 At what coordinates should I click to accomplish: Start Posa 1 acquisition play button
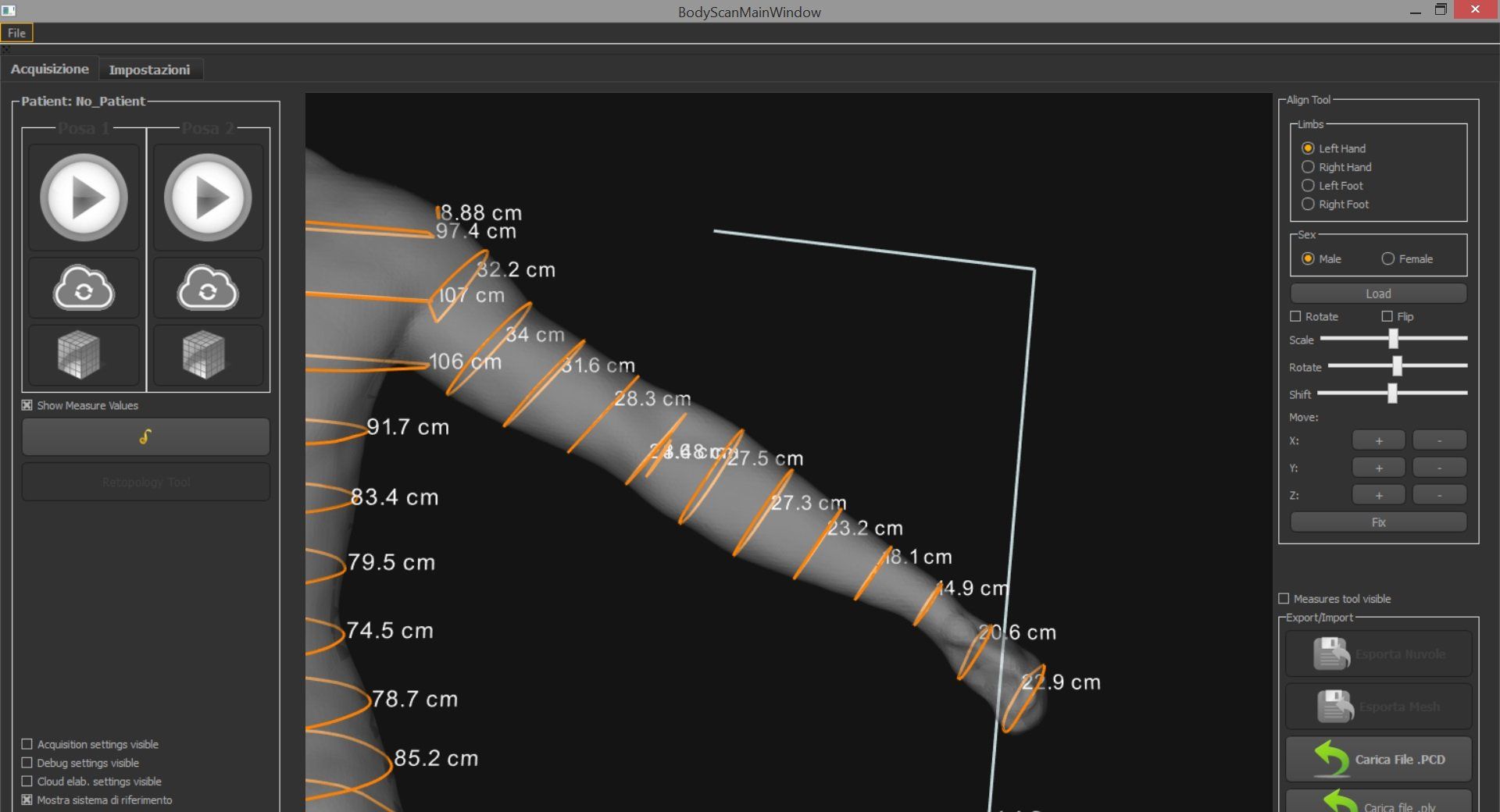[84, 197]
